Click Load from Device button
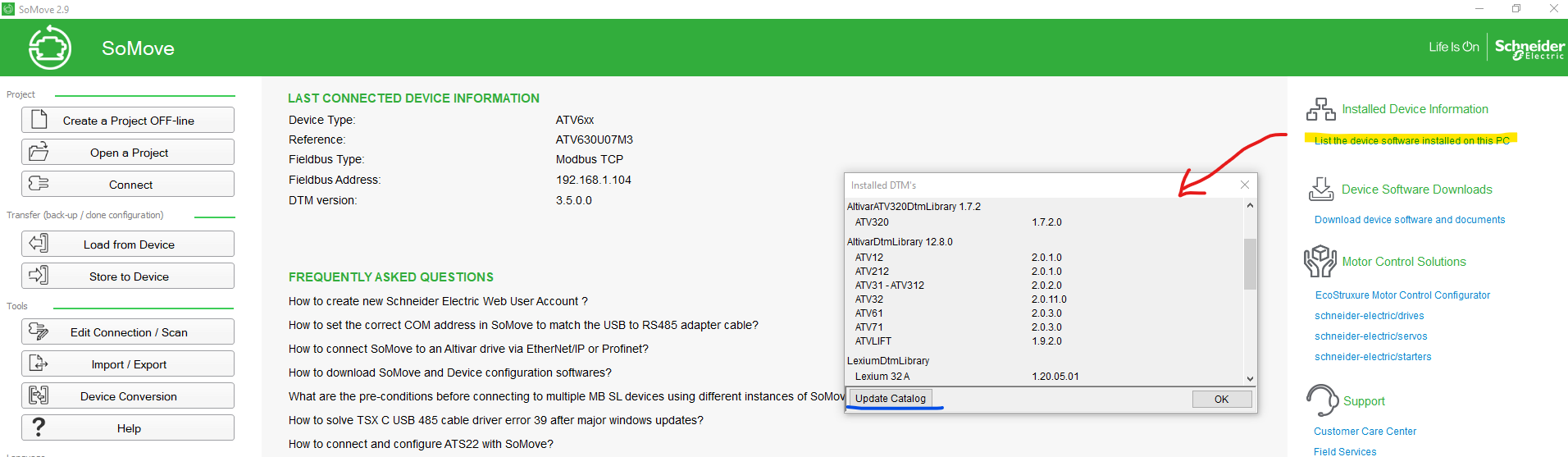This screenshot has height=457, width=1568. coord(128,244)
